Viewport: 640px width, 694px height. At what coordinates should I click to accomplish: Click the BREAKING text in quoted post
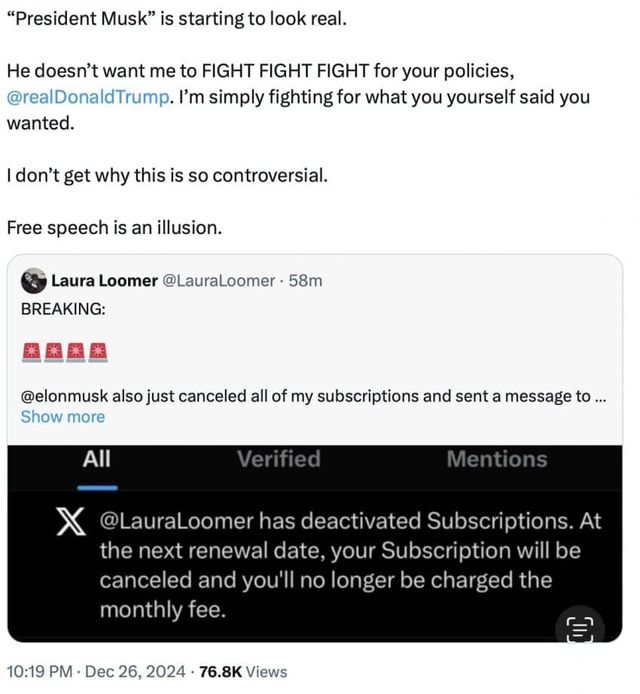62,309
